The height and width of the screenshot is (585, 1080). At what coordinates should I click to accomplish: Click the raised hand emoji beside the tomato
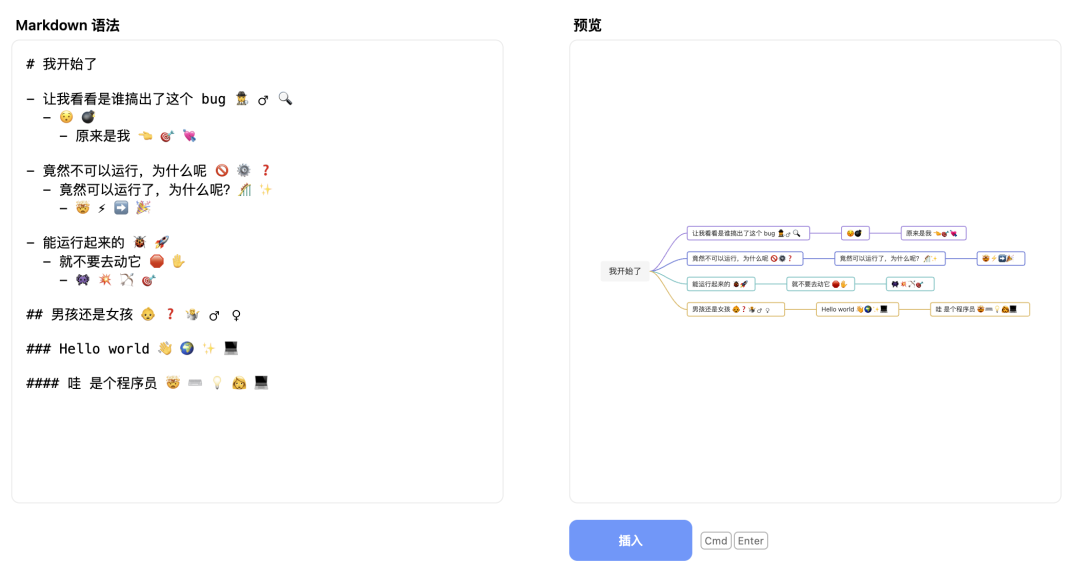(178, 261)
